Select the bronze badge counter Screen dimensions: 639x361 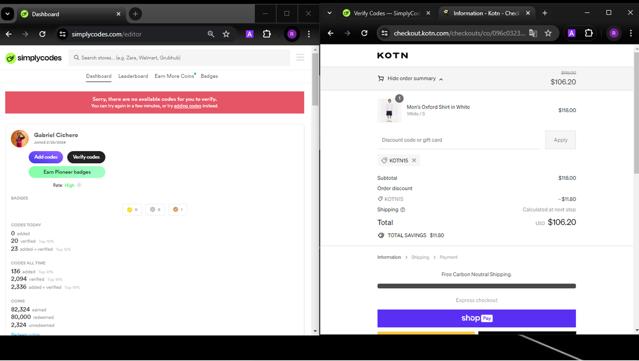pos(178,209)
